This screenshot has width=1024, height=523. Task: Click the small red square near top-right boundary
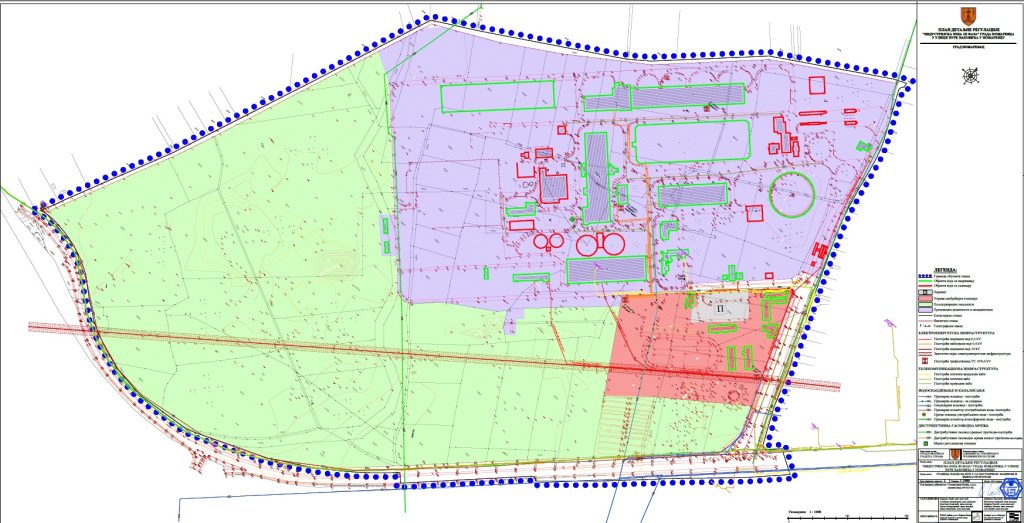818,87
